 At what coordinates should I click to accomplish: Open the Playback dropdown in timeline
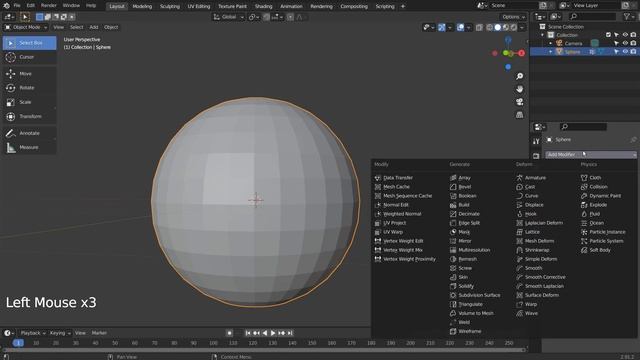coord(33,333)
